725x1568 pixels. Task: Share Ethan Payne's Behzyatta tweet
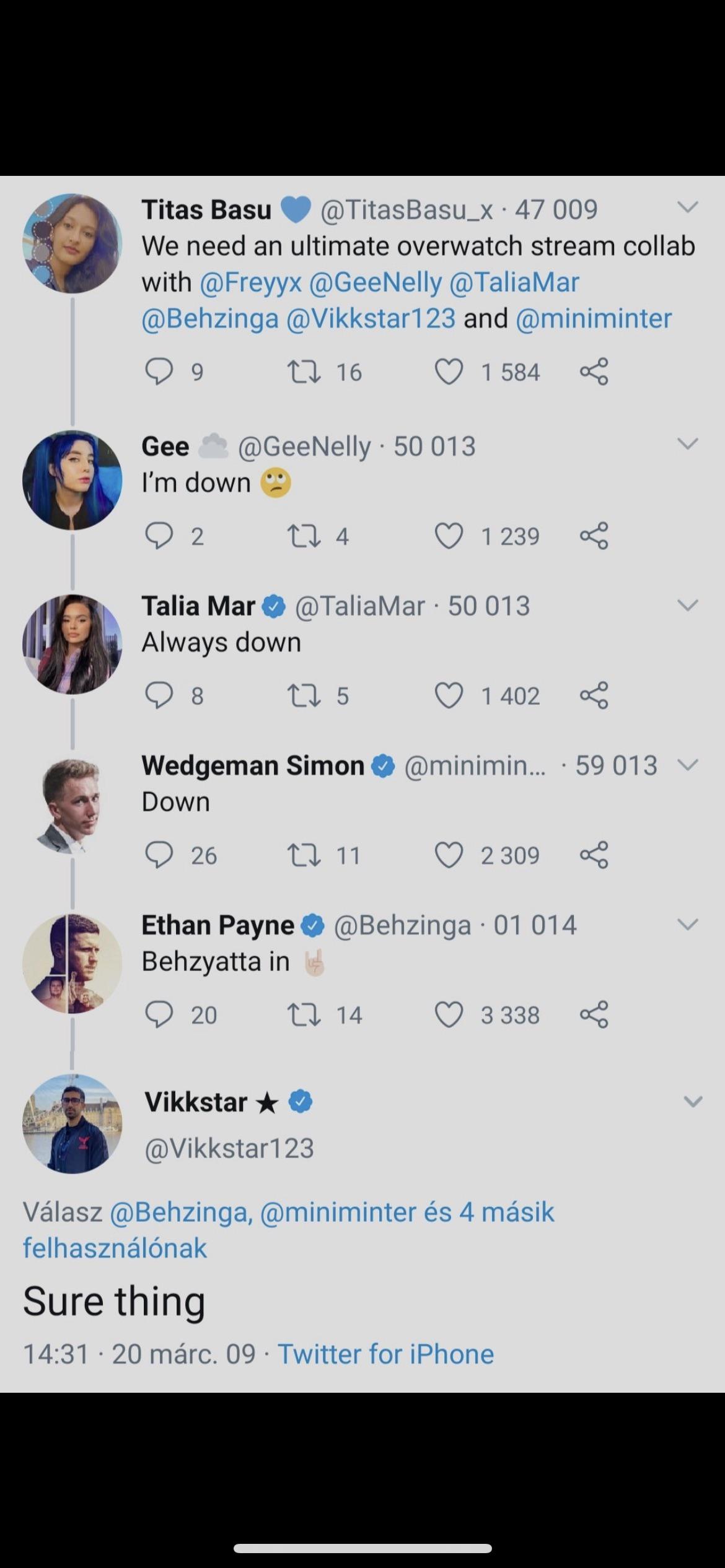pos(594,1015)
